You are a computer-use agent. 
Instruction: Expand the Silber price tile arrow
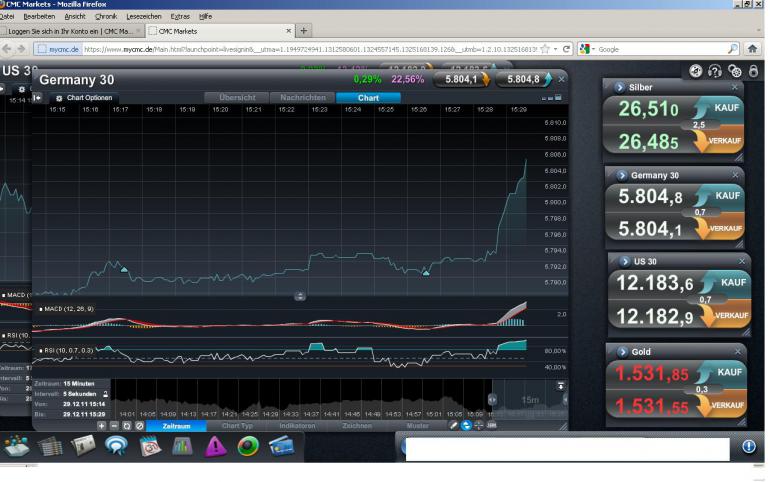(x=619, y=87)
